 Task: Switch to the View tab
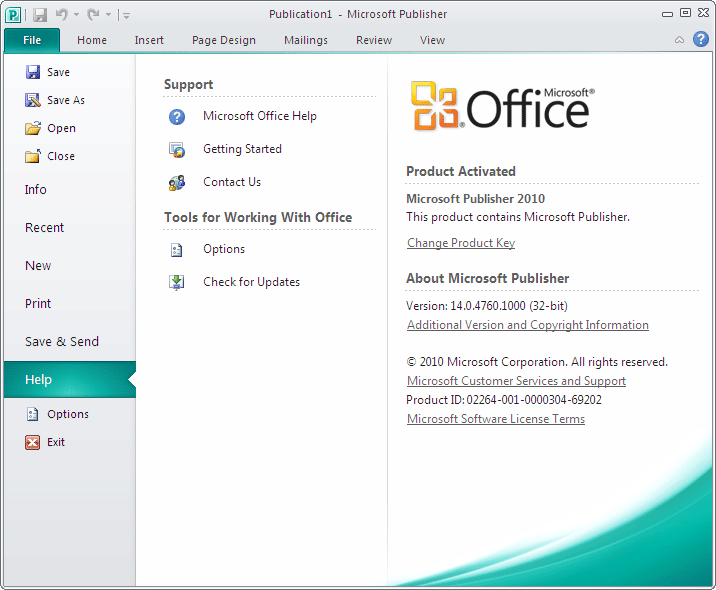(432, 40)
